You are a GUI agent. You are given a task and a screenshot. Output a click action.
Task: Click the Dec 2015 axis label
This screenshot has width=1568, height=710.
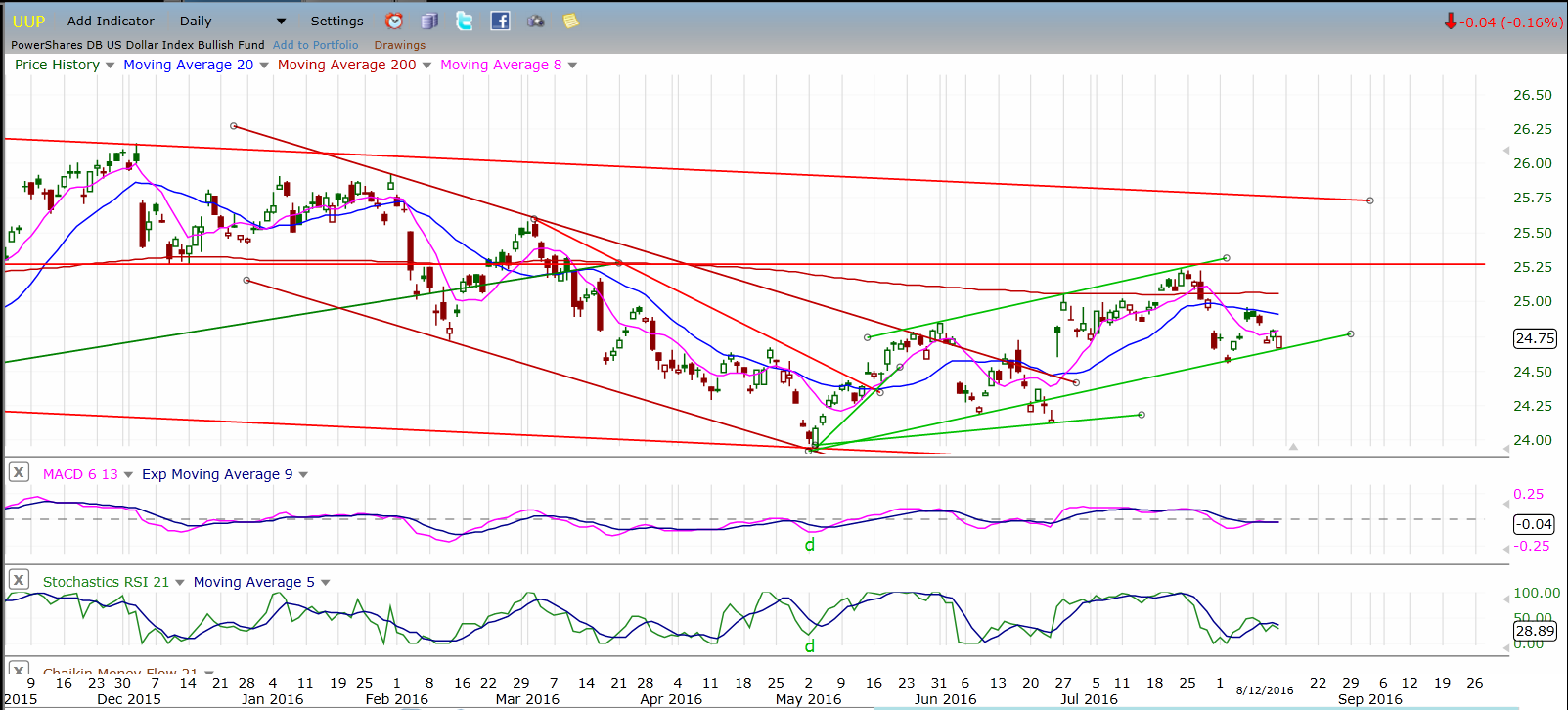click(x=129, y=699)
